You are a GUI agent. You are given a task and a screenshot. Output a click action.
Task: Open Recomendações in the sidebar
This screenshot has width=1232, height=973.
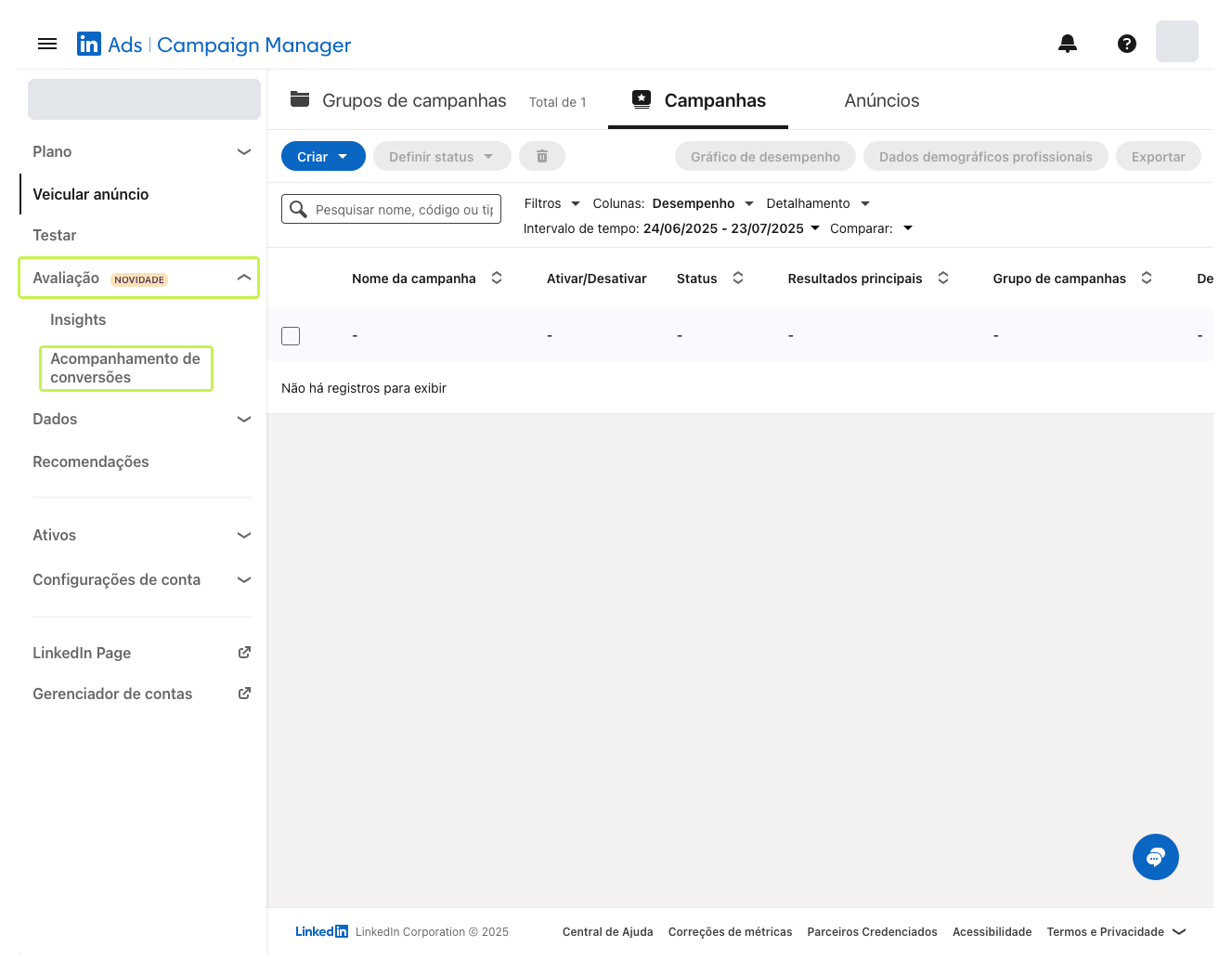tap(91, 461)
